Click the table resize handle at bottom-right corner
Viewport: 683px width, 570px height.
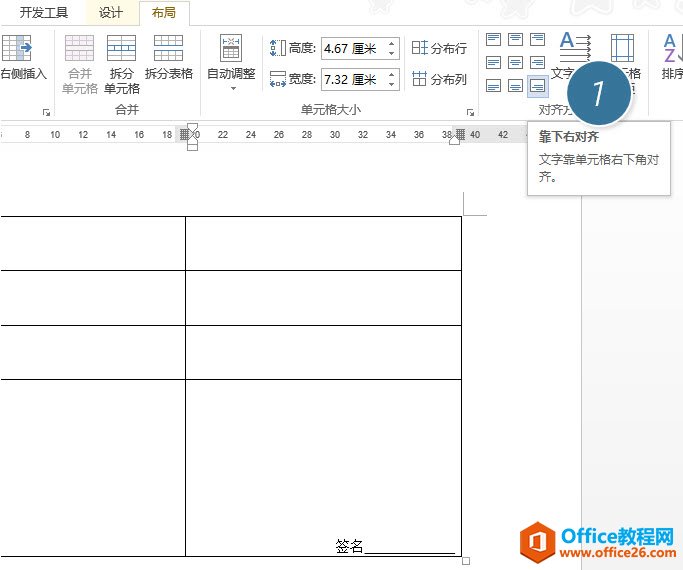pyautogui.click(x=466, y=561)
